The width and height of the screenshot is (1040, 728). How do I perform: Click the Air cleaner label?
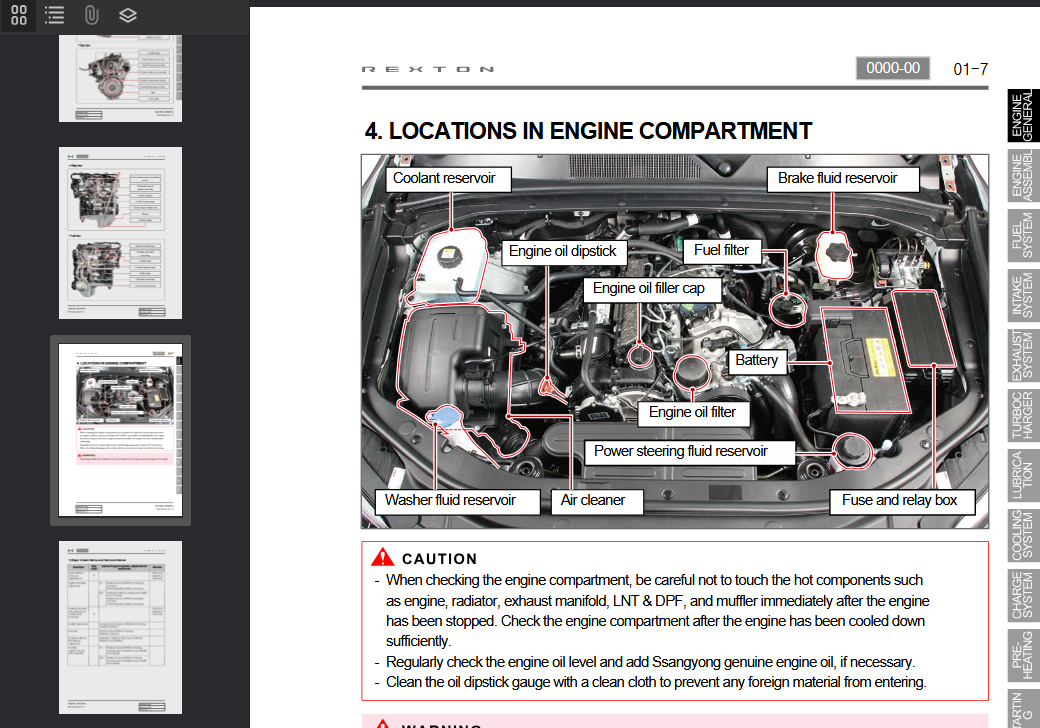(597, 501)
